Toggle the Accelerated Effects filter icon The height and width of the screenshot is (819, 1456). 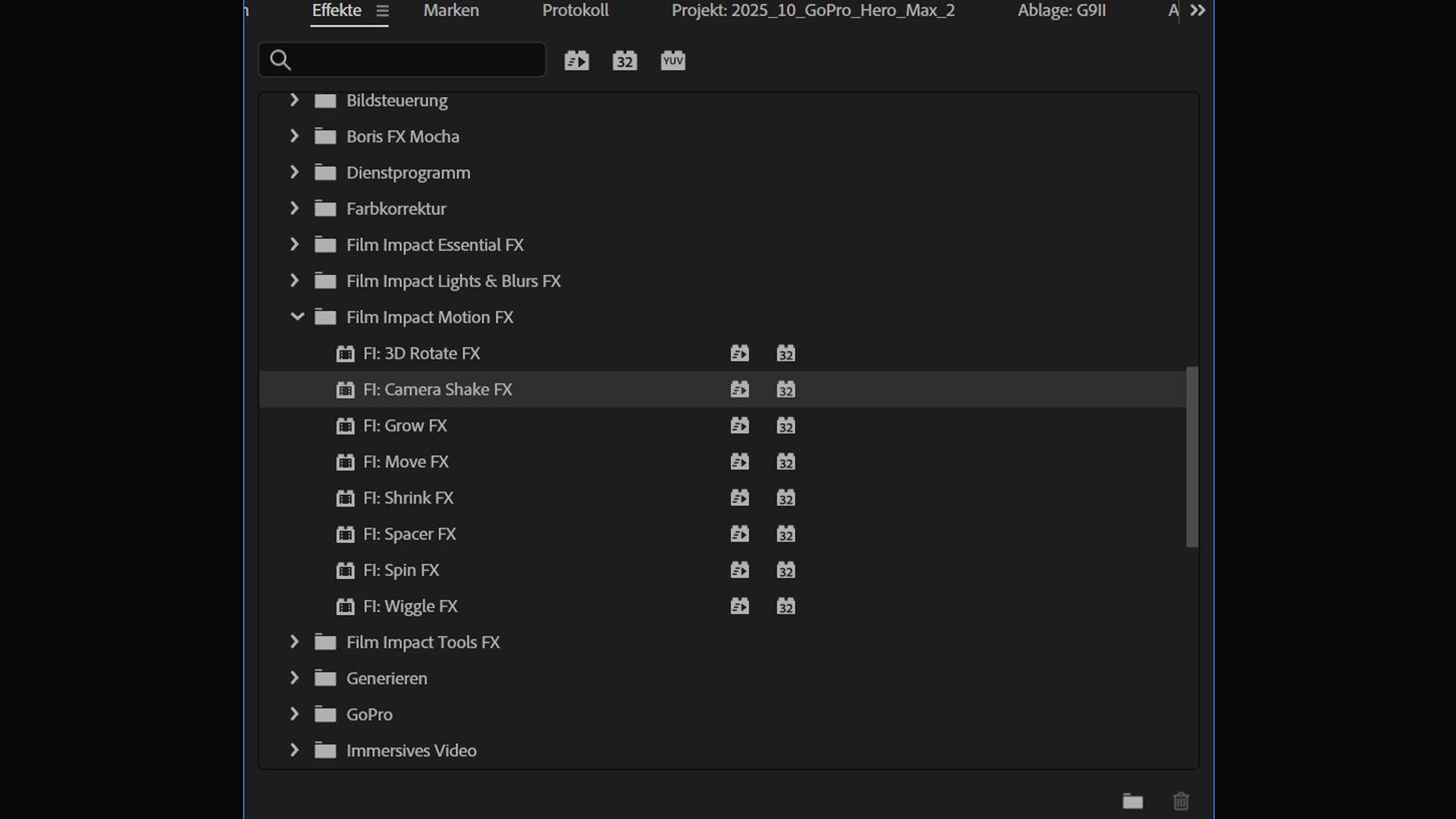(576, 60)
